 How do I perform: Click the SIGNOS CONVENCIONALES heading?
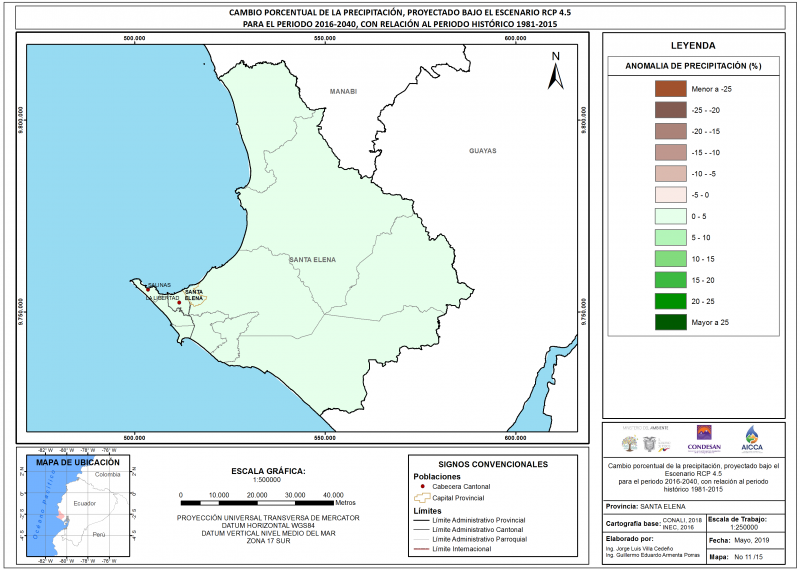(493, 464)
